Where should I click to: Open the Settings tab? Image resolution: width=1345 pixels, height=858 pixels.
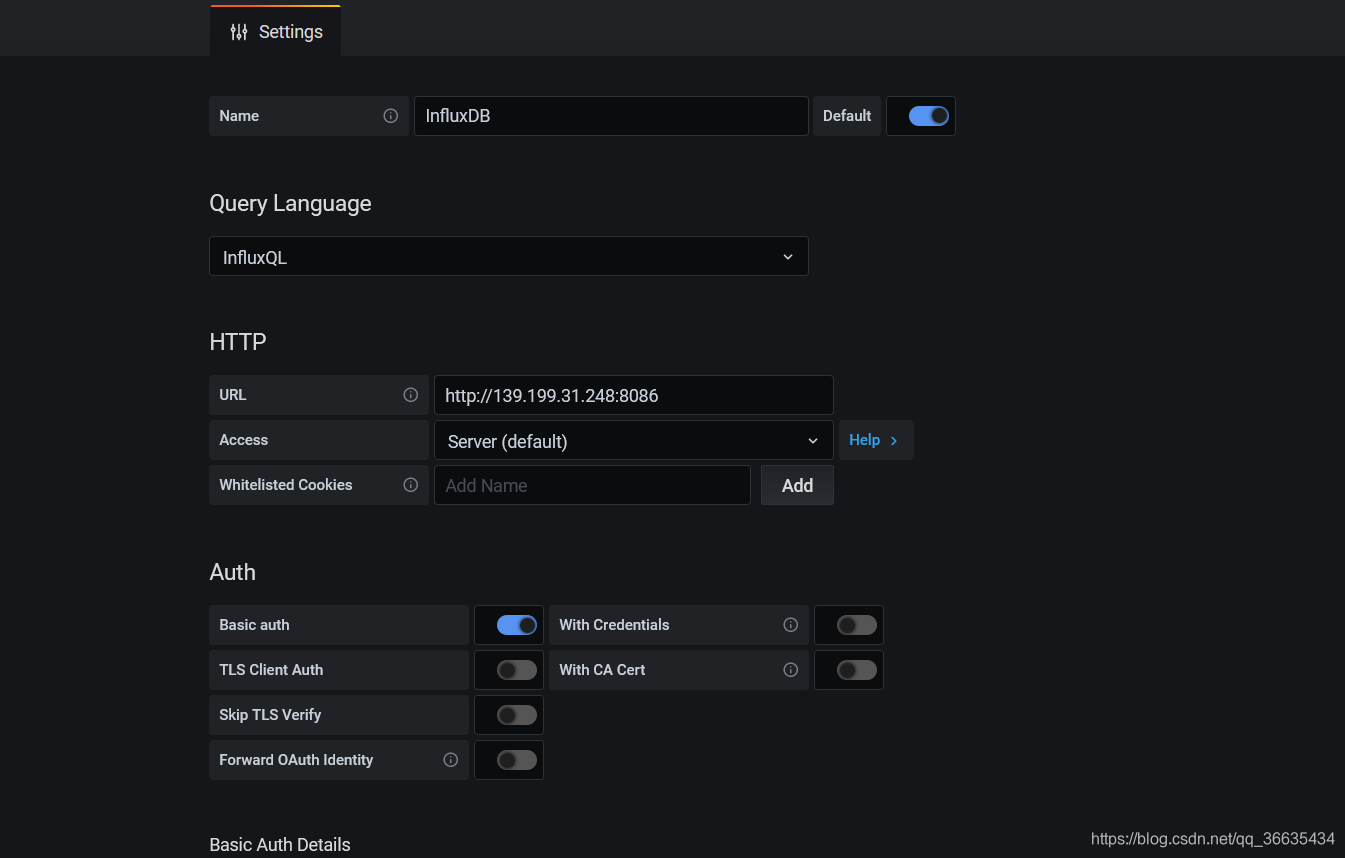[275, 31]
